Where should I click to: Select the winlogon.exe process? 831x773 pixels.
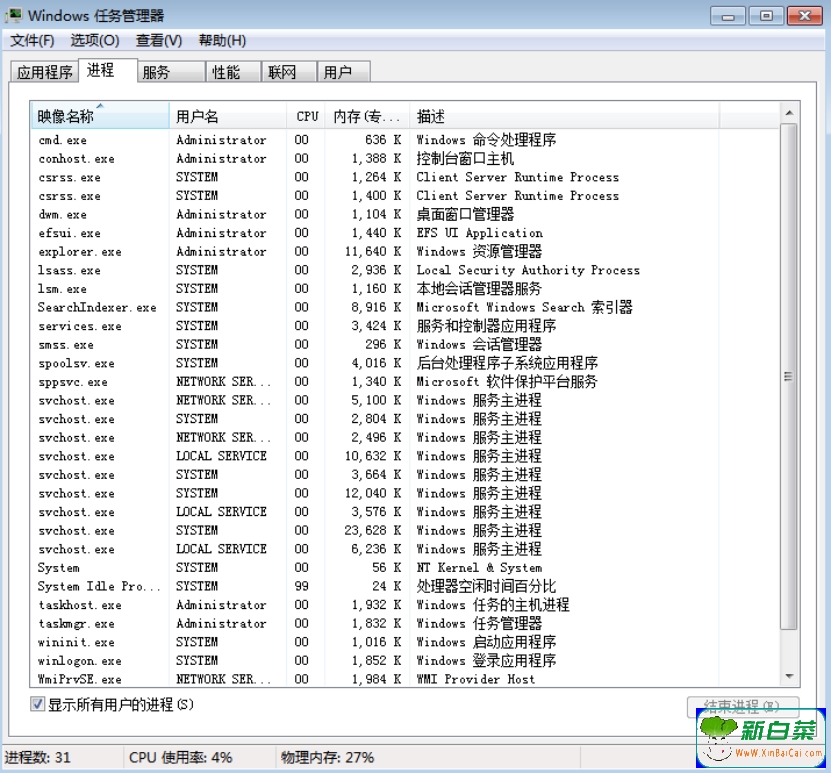[405, 661]
